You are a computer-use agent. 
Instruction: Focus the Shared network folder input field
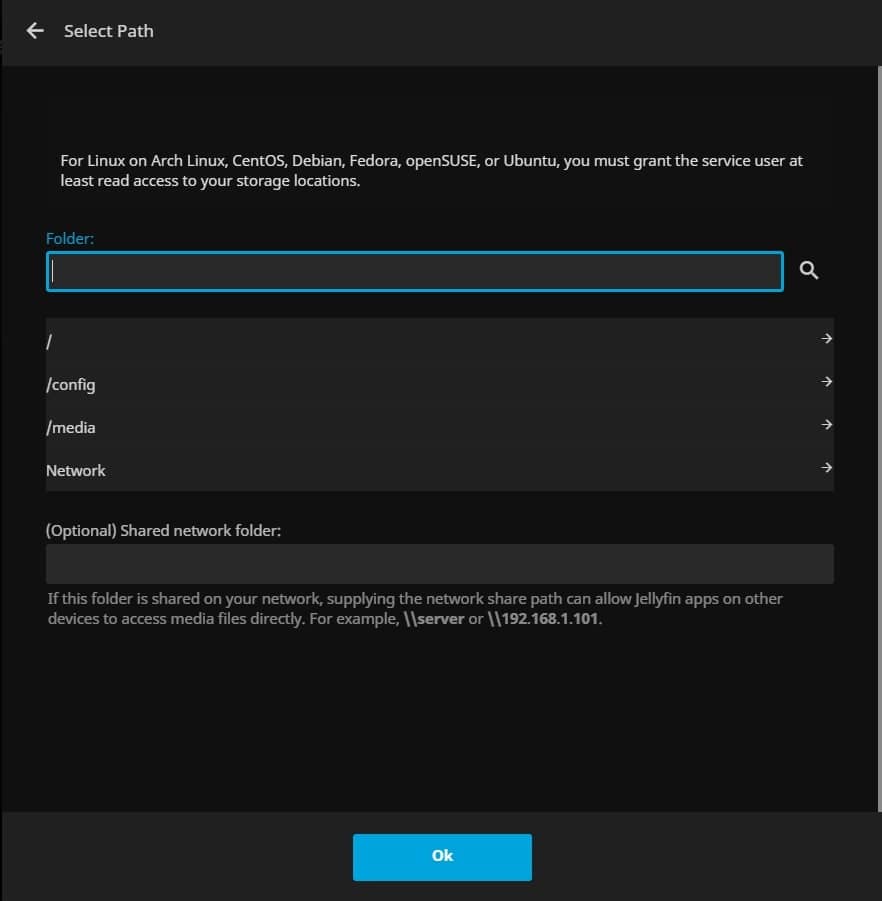click(x=440, y=564)
